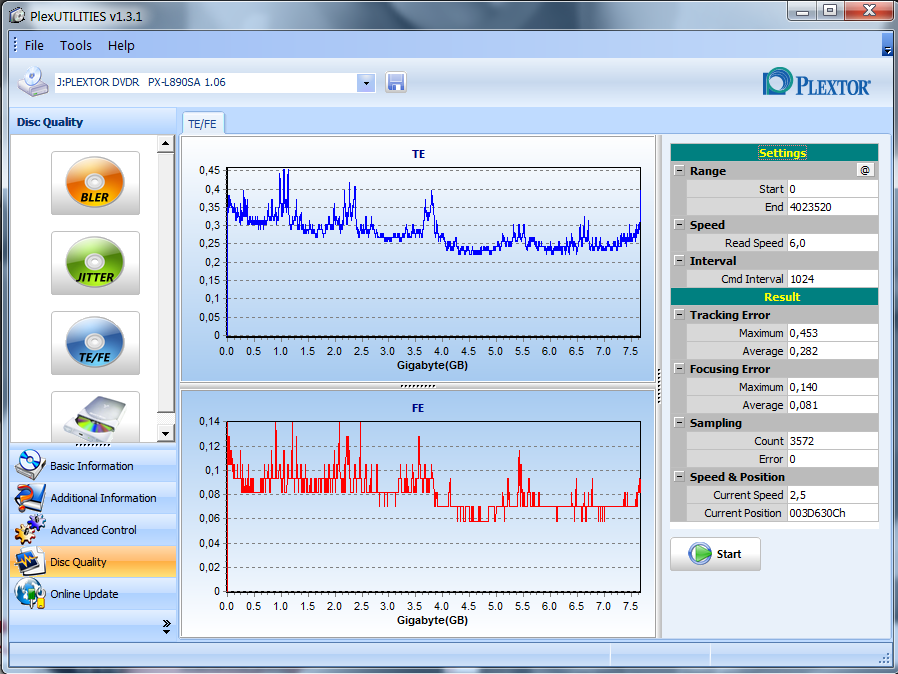The height and width of the screenshot is (674, 898).
Task: Click the Result header
Action: [774, 297]
